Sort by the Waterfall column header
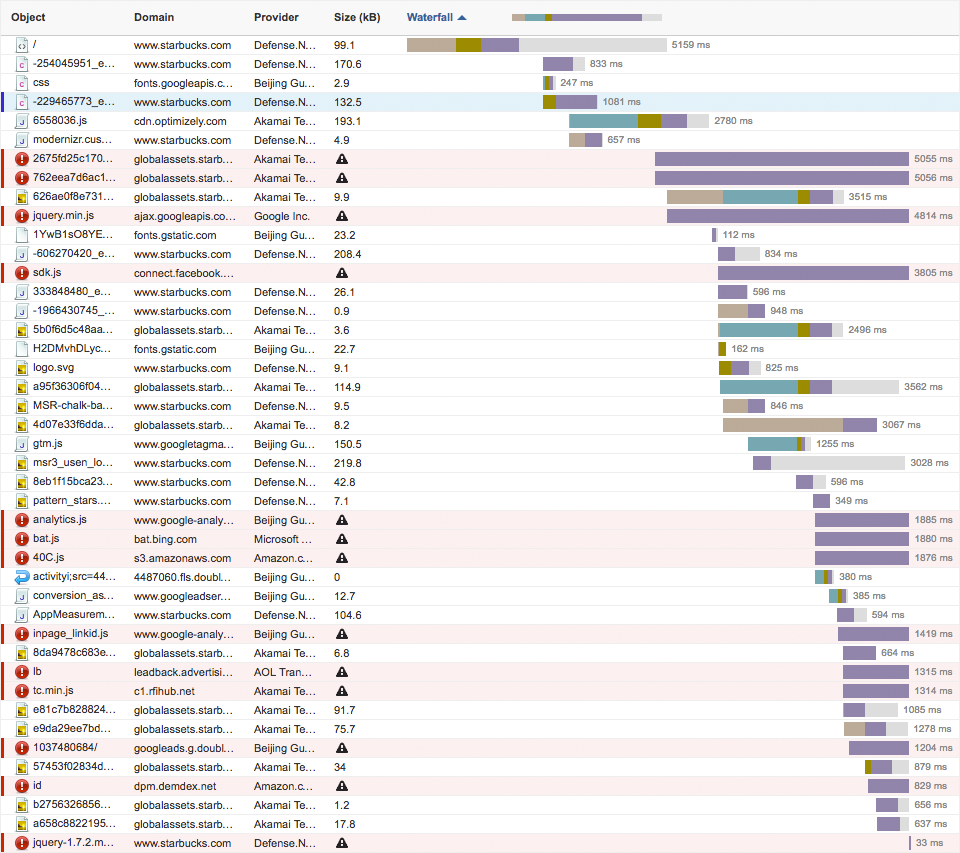 click(x=429, y=17)
